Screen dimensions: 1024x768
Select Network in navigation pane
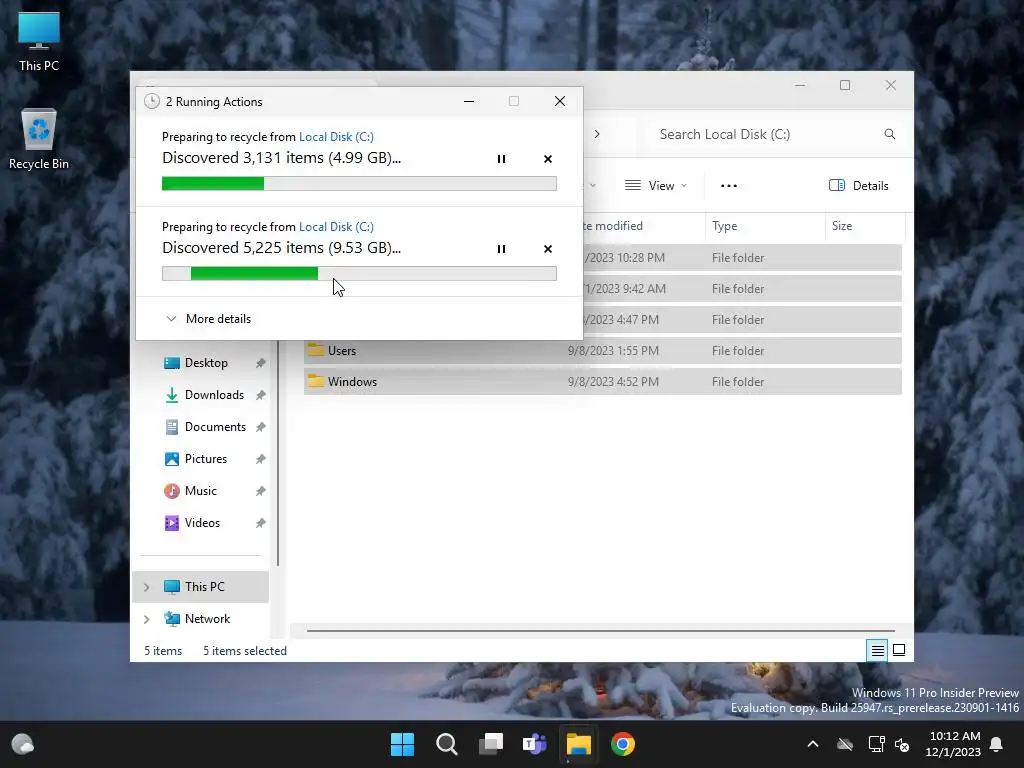200,619
